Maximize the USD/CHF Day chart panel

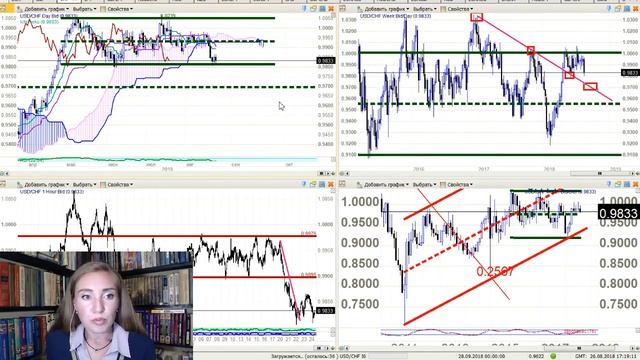pos(322,9)
